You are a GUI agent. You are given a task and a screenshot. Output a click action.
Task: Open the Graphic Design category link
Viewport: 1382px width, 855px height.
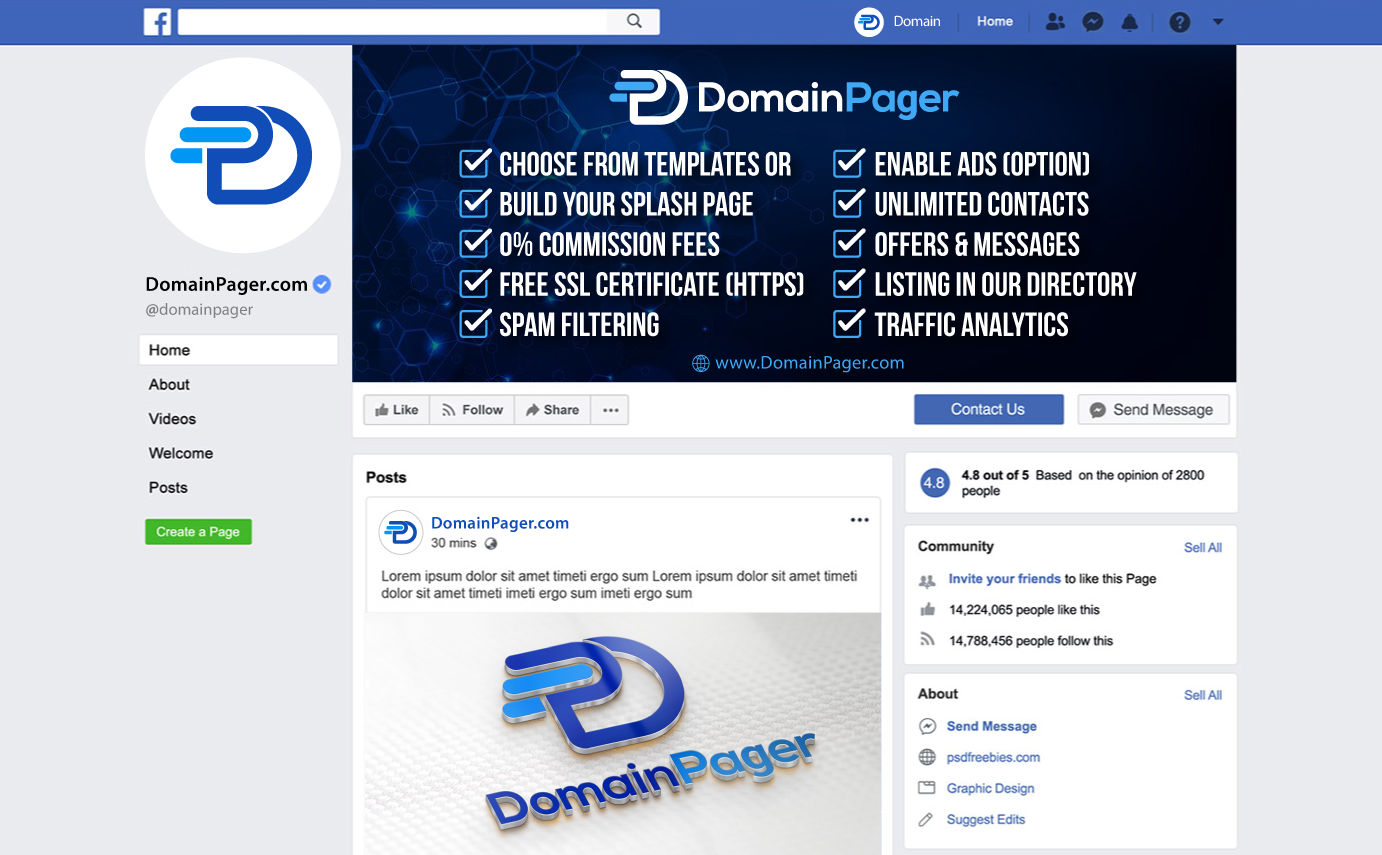(991, 789)
